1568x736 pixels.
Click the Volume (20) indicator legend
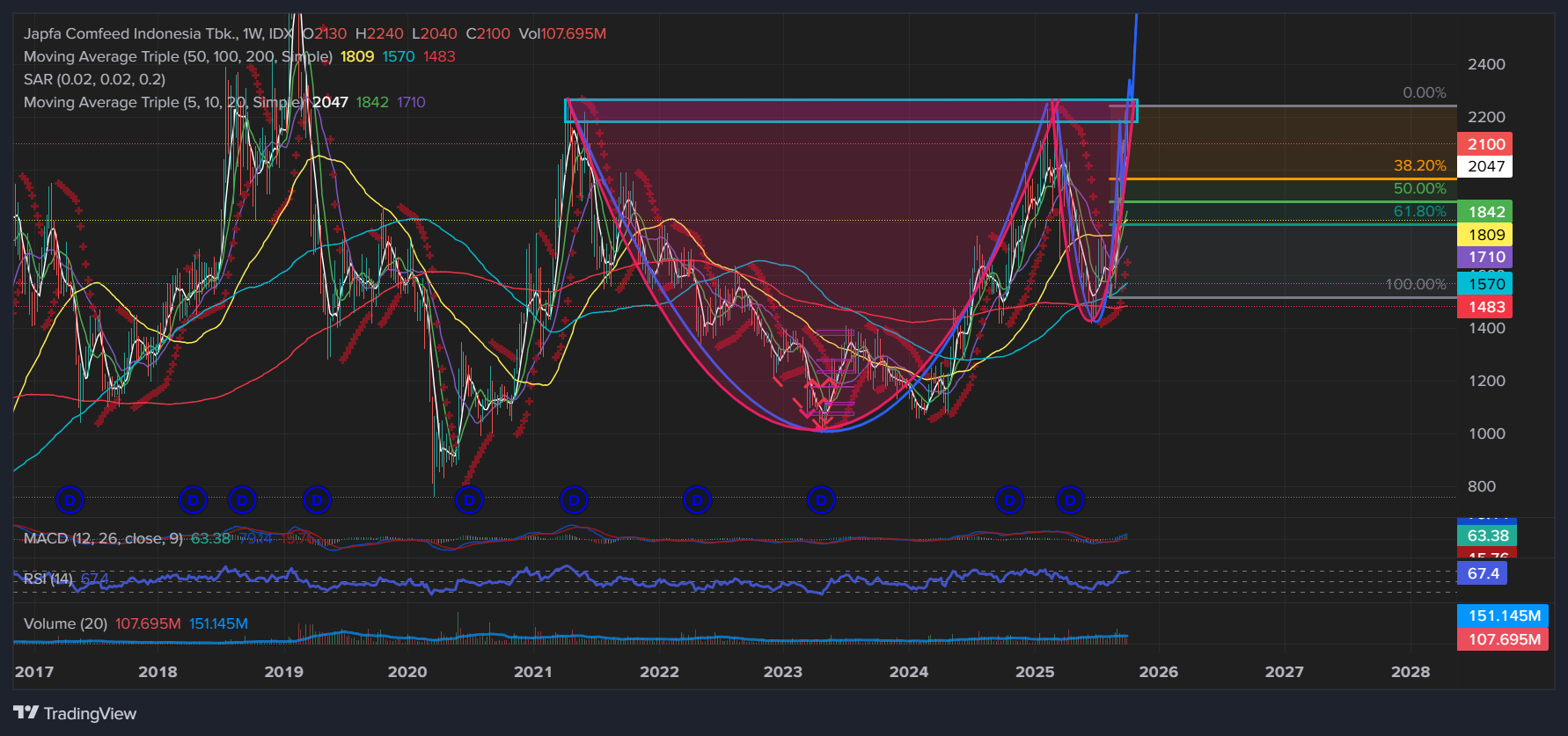pyautogui.click(x=65, y=623)
